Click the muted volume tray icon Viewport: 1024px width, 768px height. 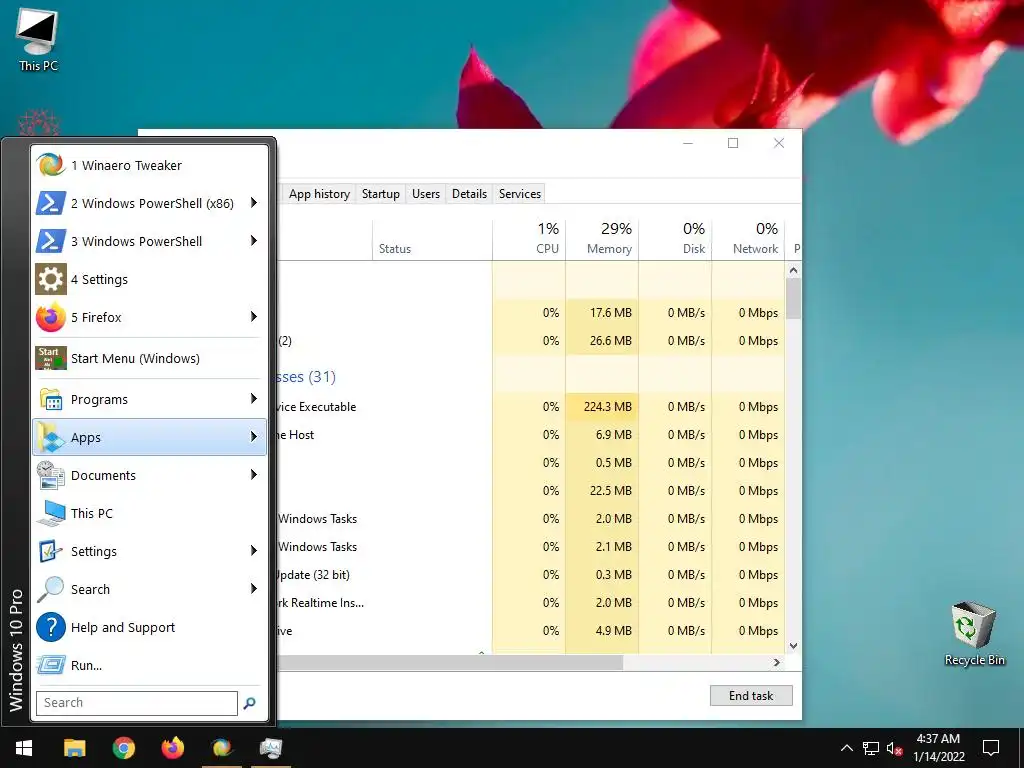tap(894, 748)
